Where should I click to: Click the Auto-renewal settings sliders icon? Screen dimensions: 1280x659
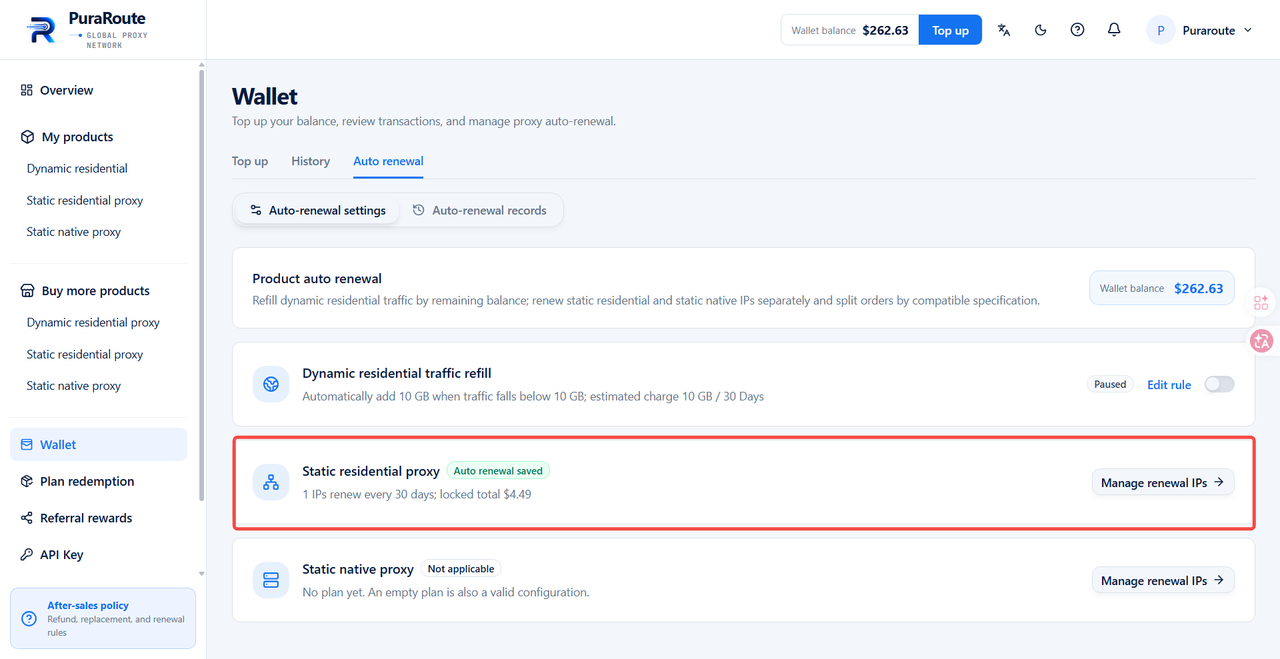click(256, 211)
